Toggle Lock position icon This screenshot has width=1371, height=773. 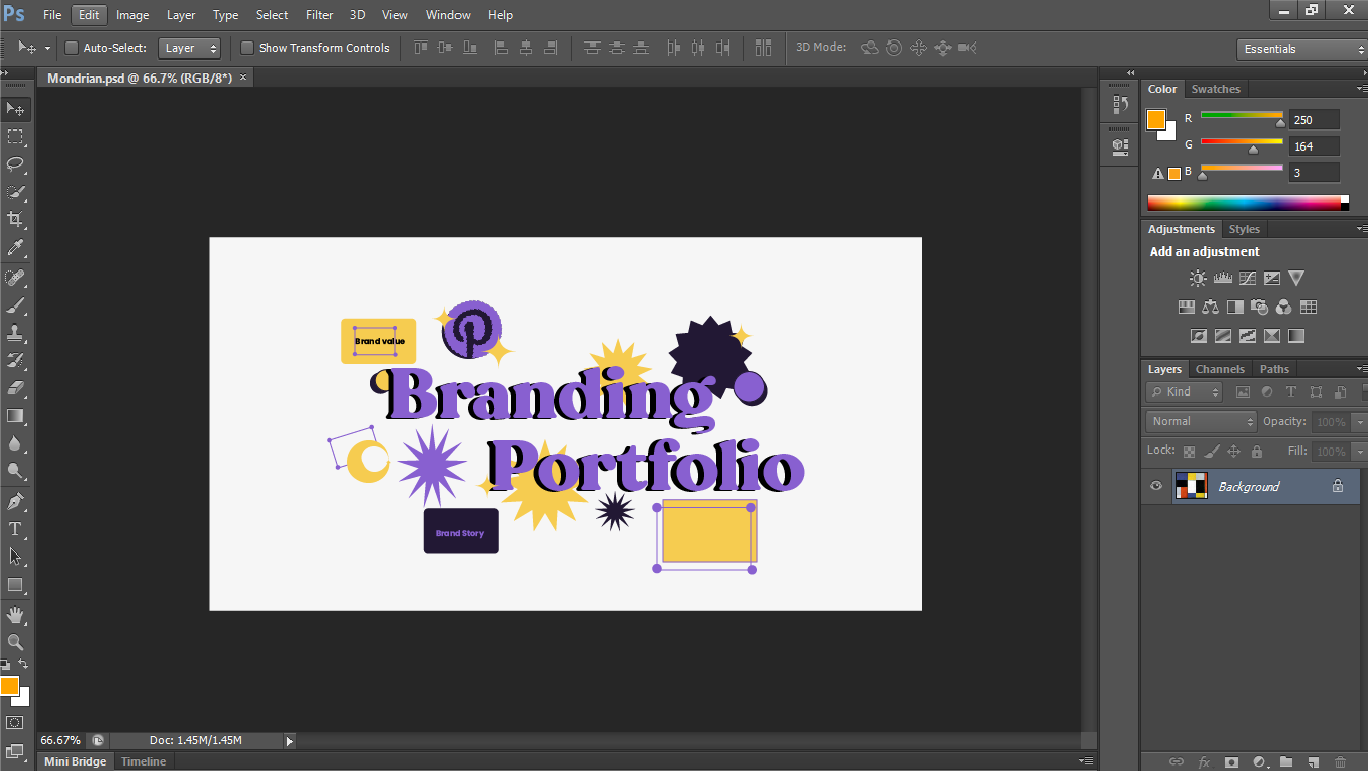1234,452
